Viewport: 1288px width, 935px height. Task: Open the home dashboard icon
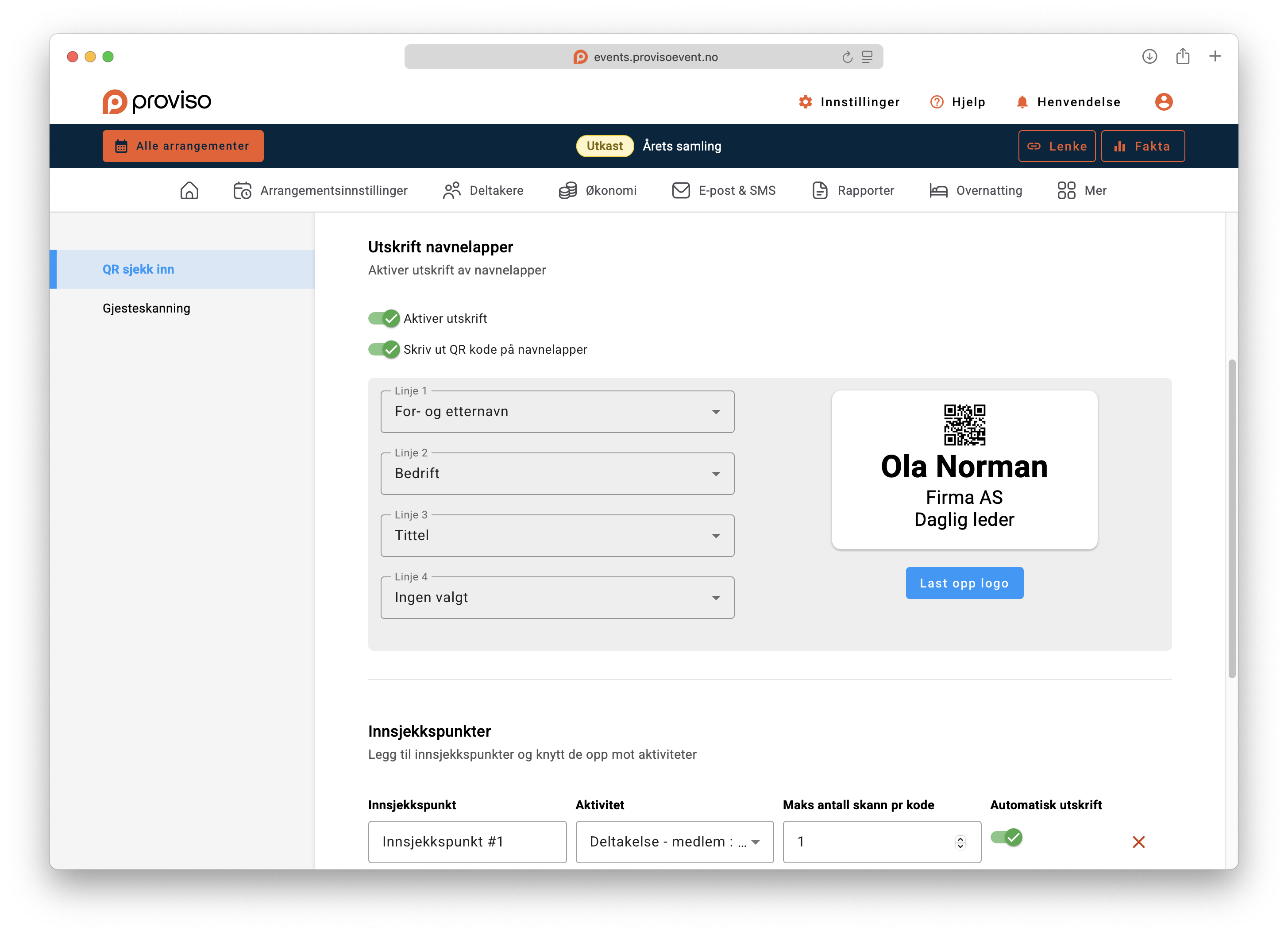coord(189,190)
